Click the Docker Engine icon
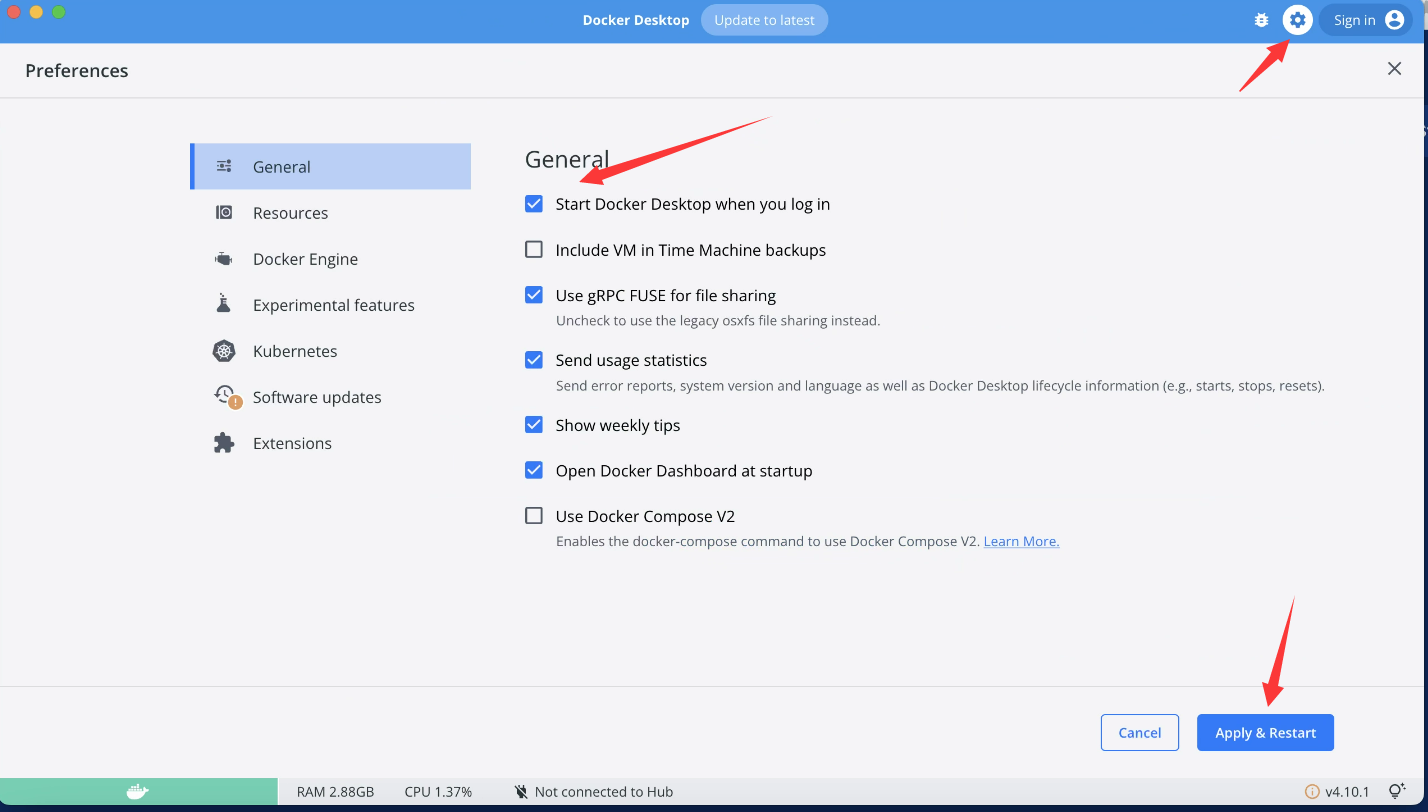Viewport: 1428px width, 812px height. point(224,259)
